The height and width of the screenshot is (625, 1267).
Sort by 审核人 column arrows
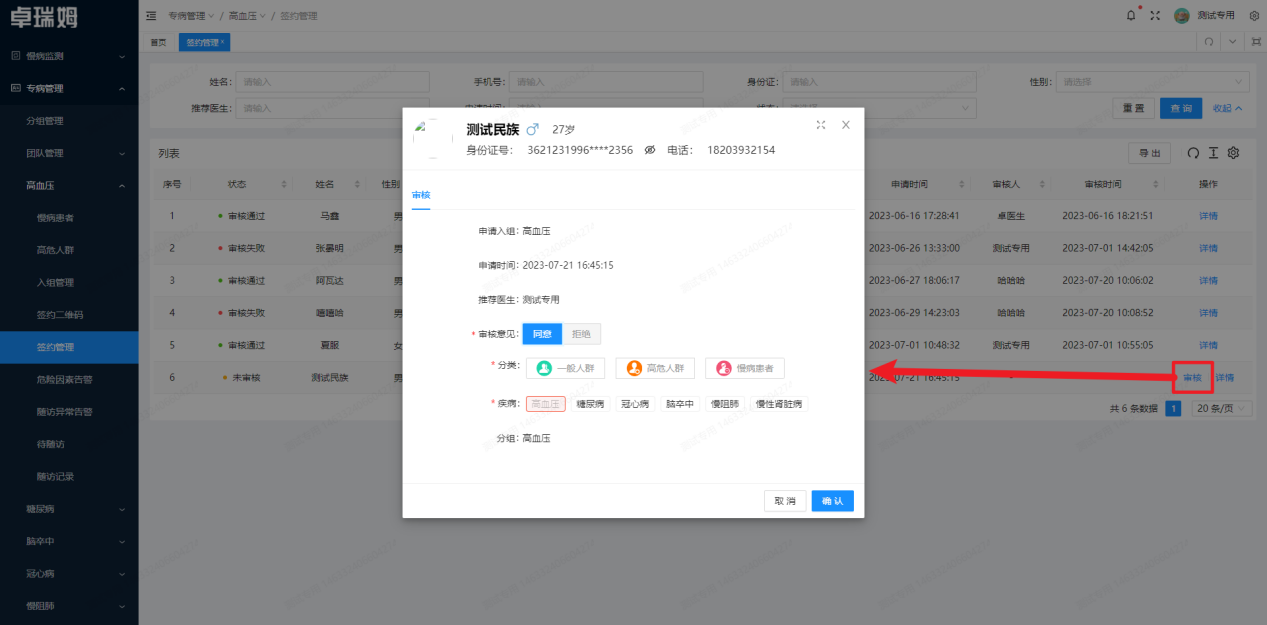point(1041,185)
